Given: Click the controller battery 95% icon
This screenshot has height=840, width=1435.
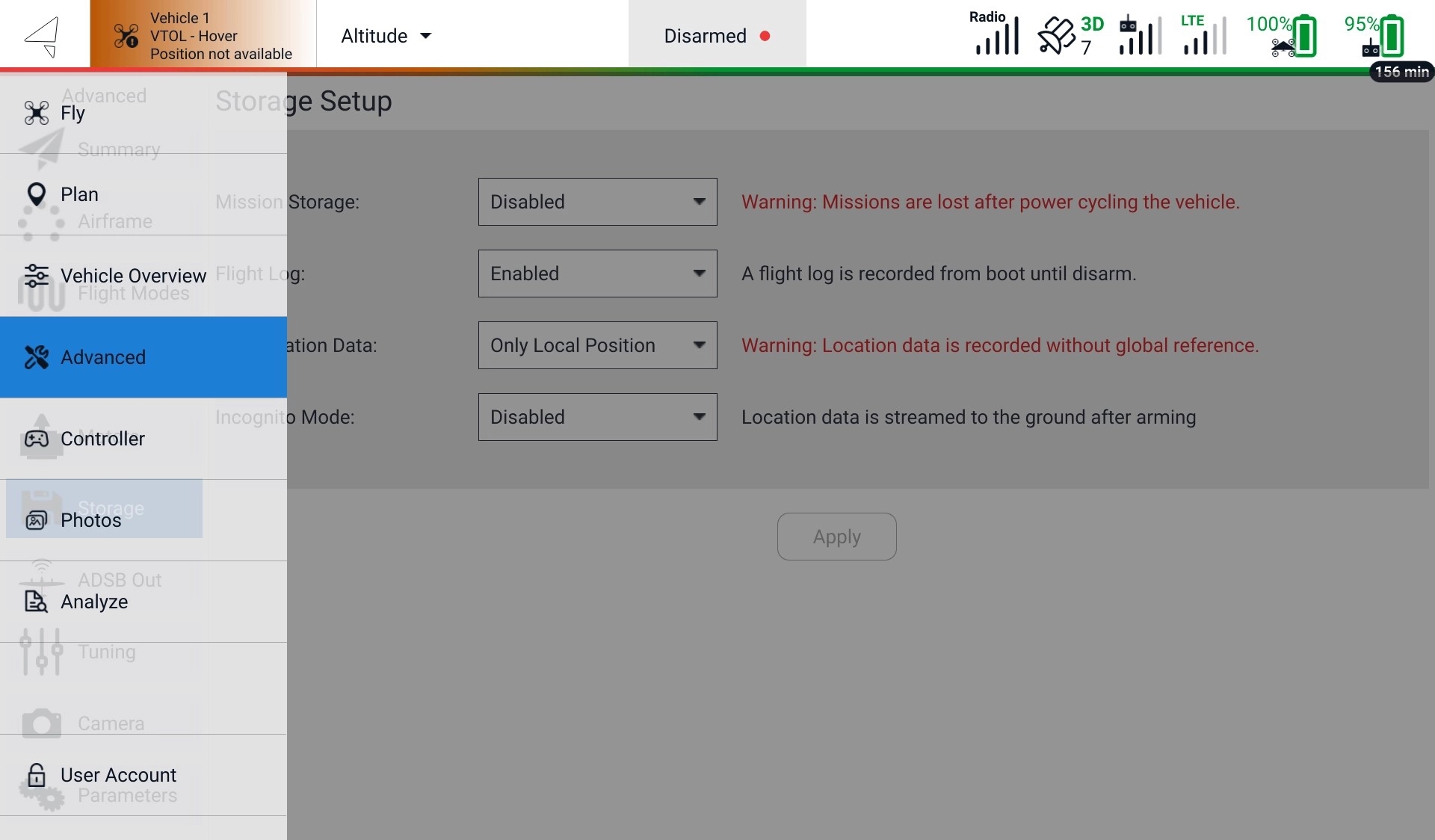Looking at the screenshot, I should click(1375, 35).
